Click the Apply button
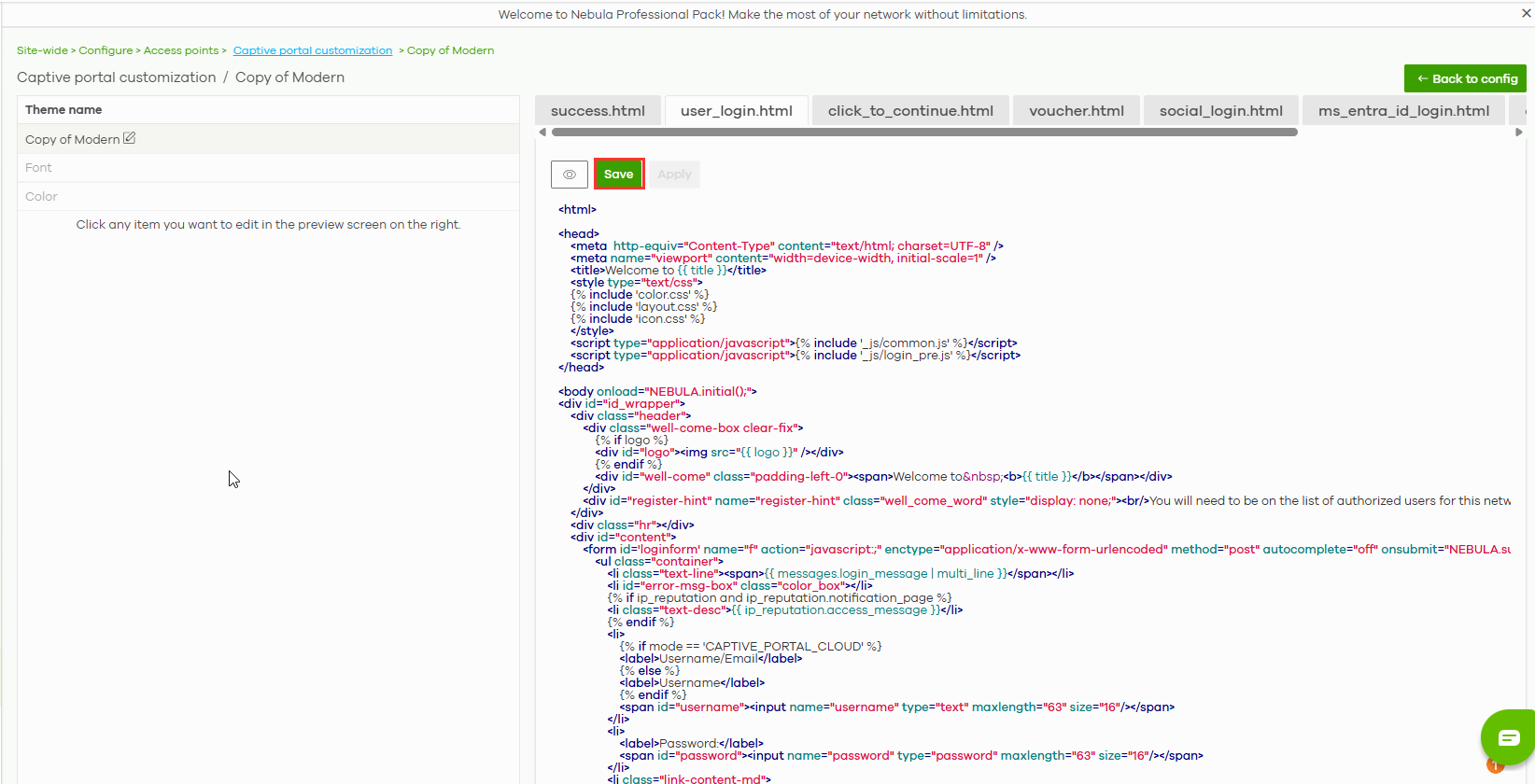 coord(674,175)
